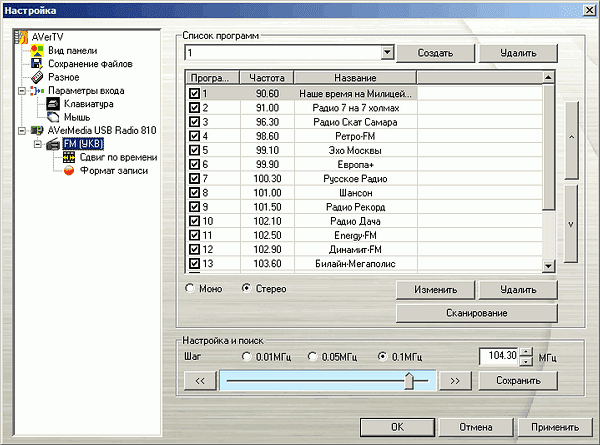Click the station list scroll down arrow
The width and height of the screenshot is (600, 445).
[548, 266]
